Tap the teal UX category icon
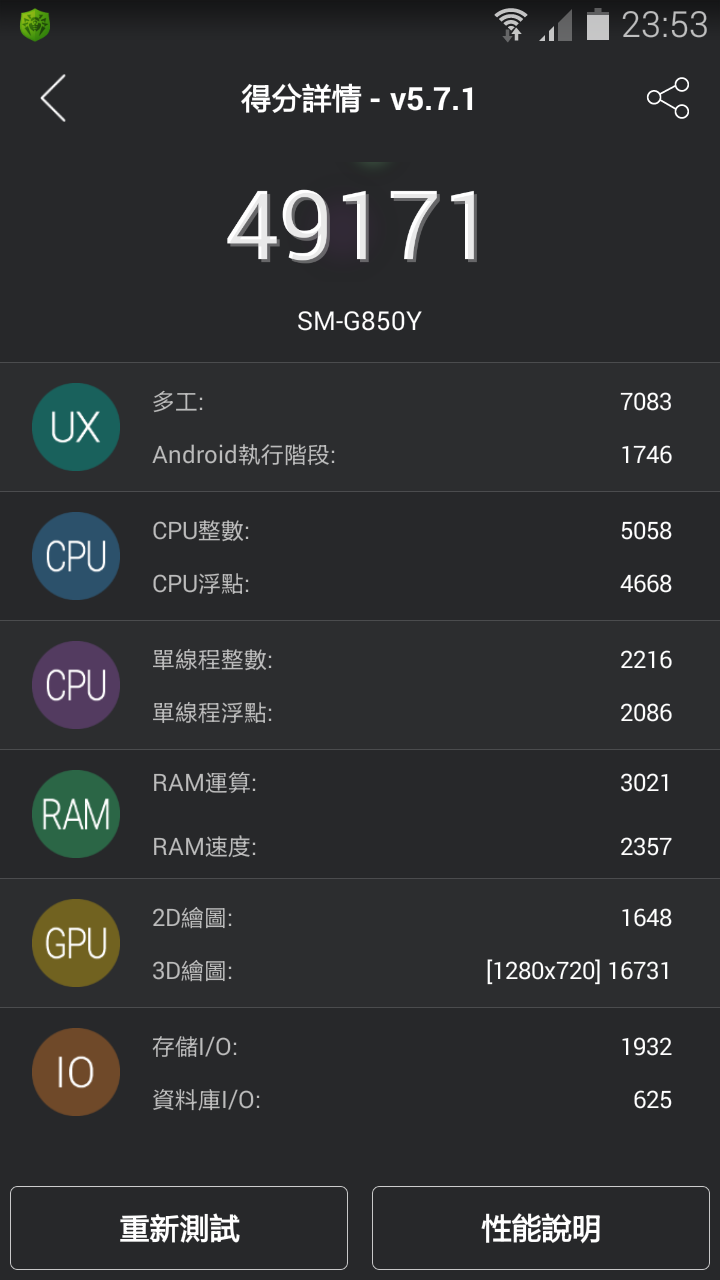 [76, 427]
